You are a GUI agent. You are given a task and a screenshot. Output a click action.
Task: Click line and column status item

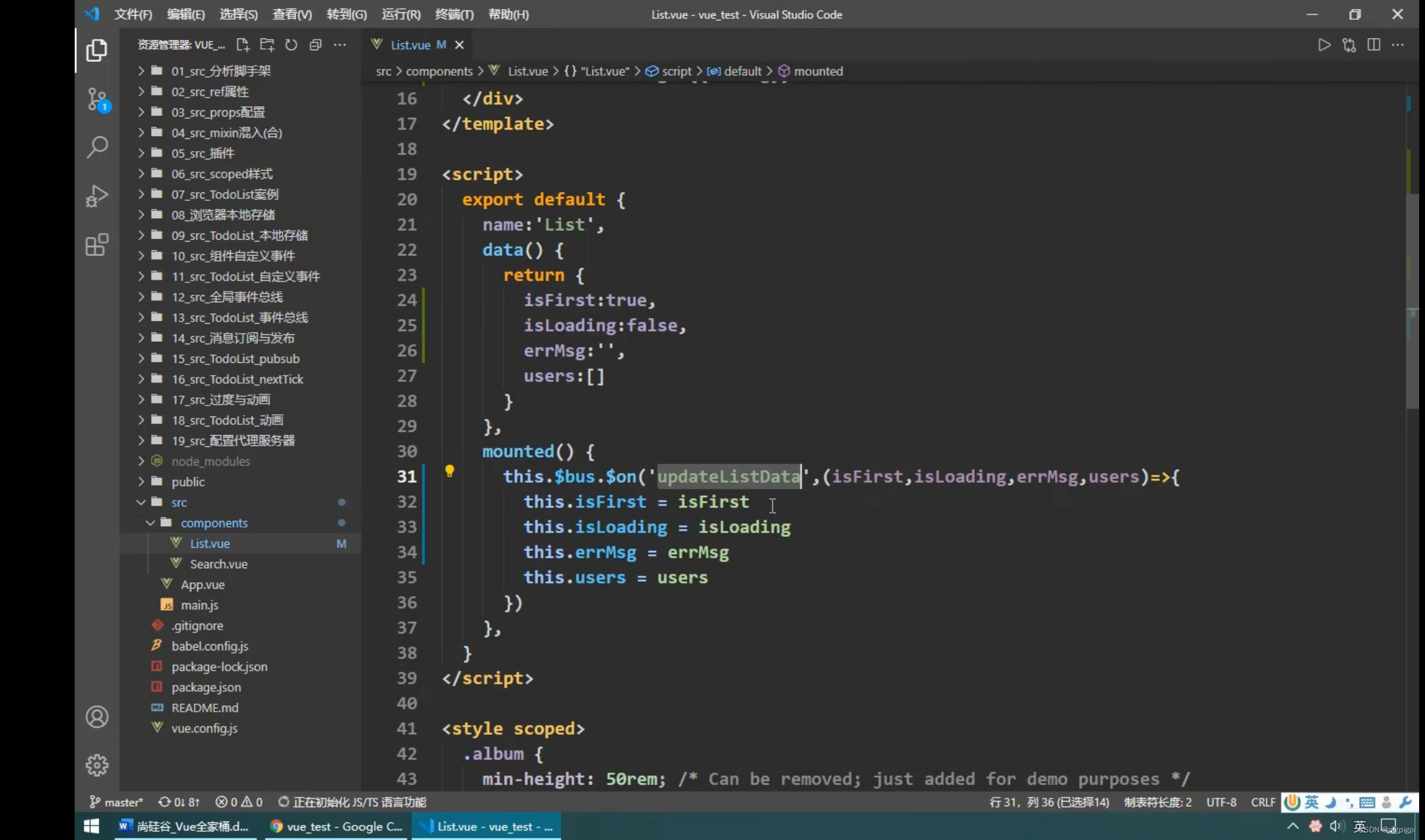click(x=1049, y=802)
